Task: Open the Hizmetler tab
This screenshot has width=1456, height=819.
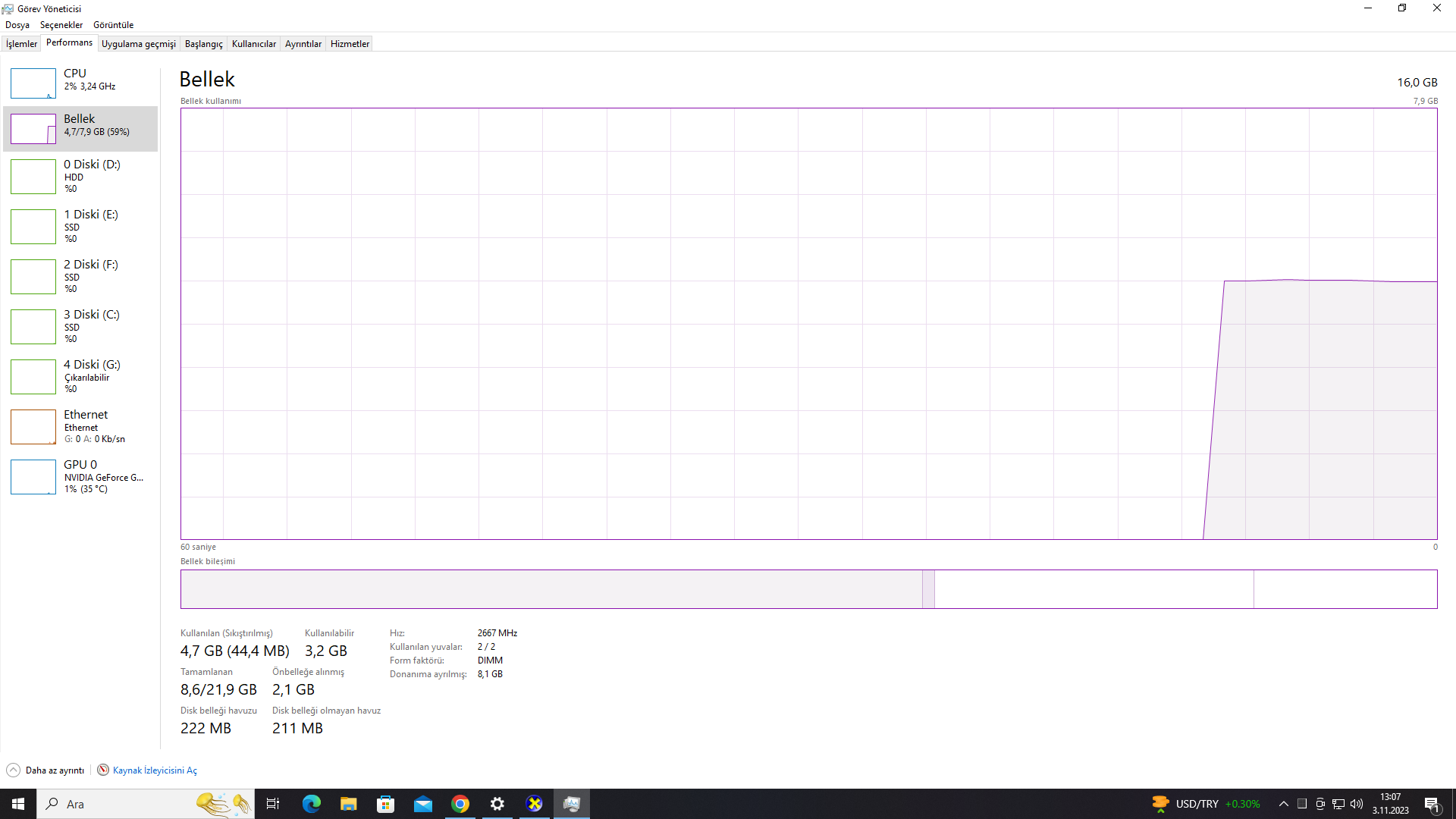Action: tap(350, 44)
